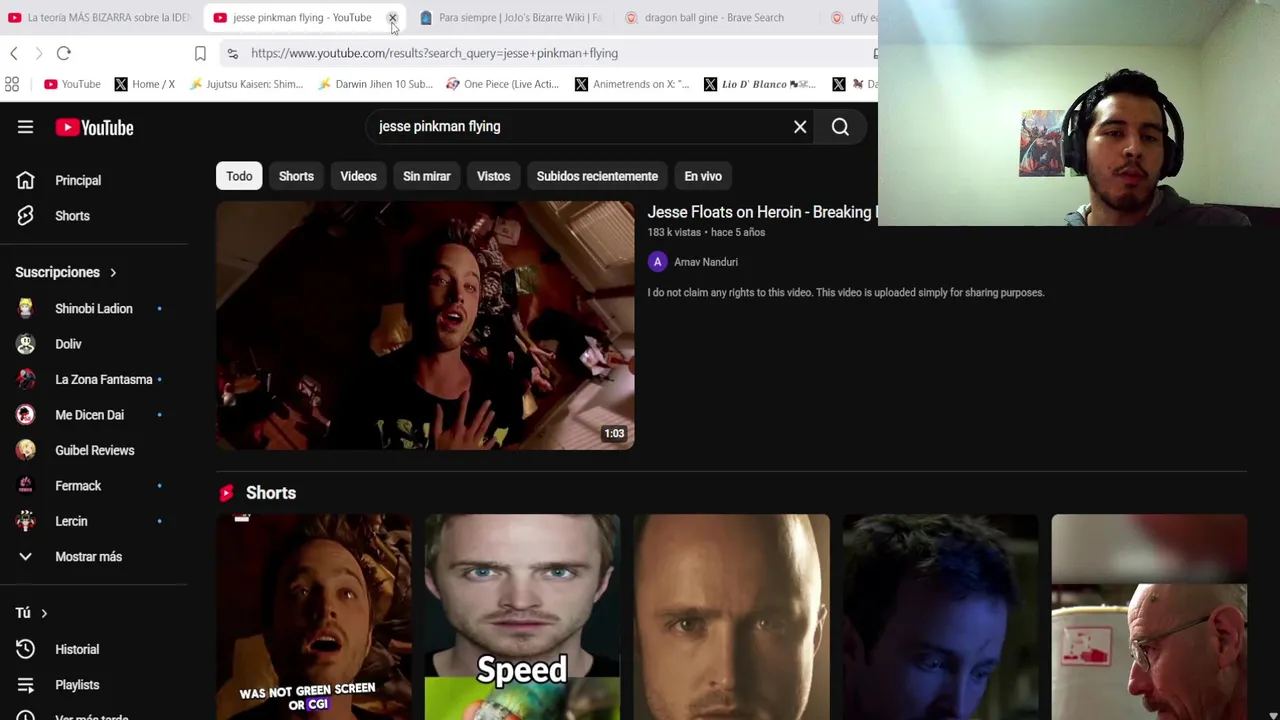Click the video description text 'I do not claim'
This screenshot has height=720, width=1280.
pos(845,293)
